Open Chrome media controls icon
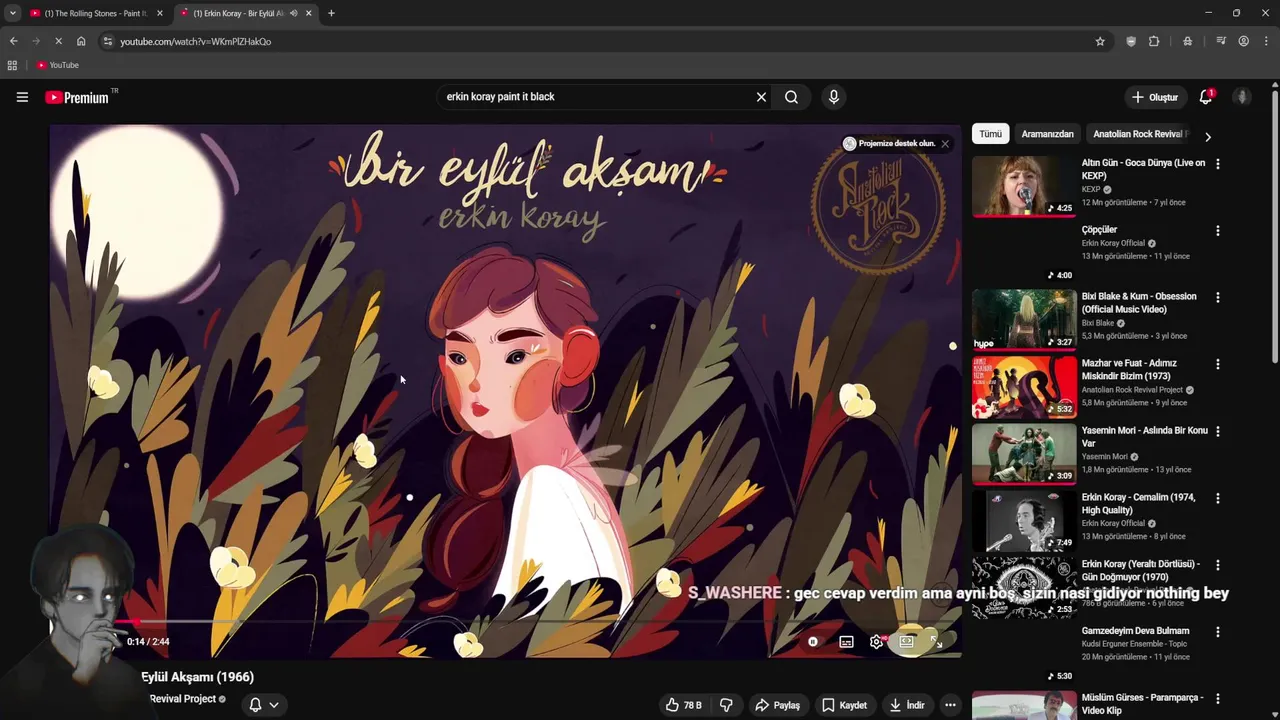Image resolution: width=1280 pixels, height=720 pixels. 1221,41
